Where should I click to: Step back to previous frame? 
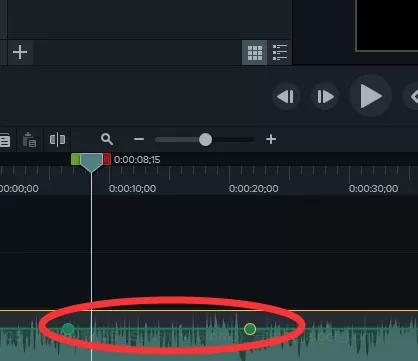pyautogui.click(x=286, y=97)
